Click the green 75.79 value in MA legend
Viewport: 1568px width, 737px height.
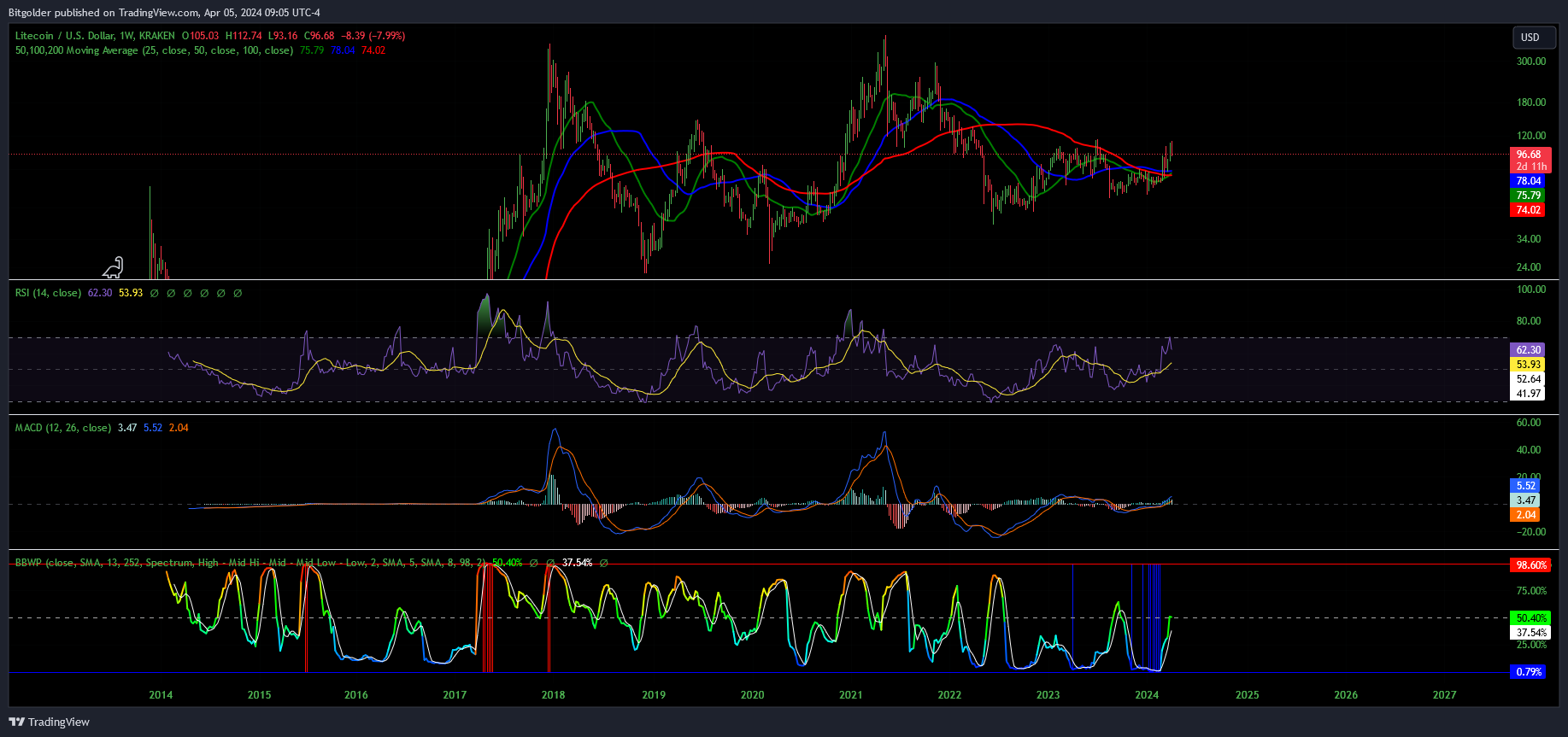click(312, 50)
